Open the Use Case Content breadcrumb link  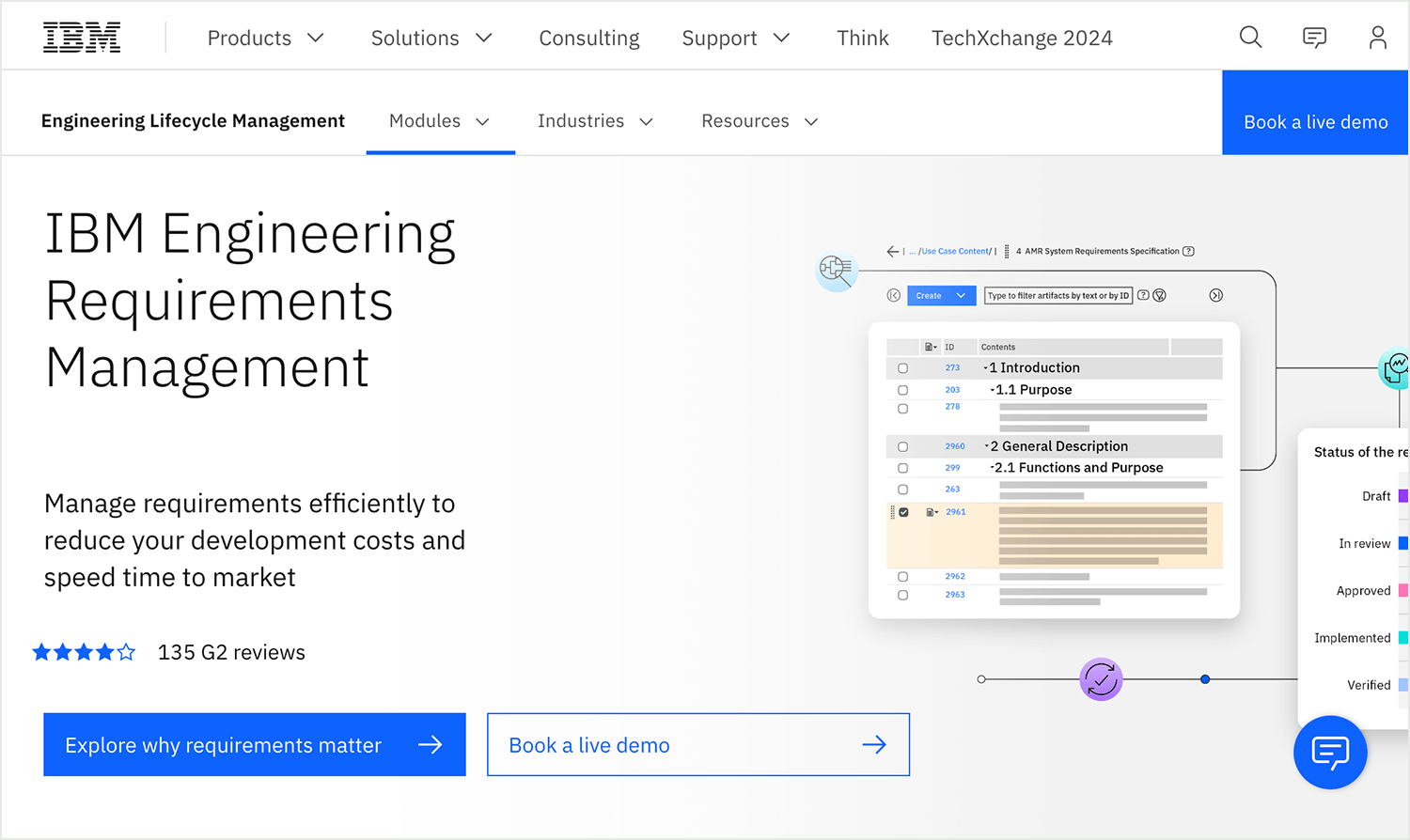pos(955,251)
